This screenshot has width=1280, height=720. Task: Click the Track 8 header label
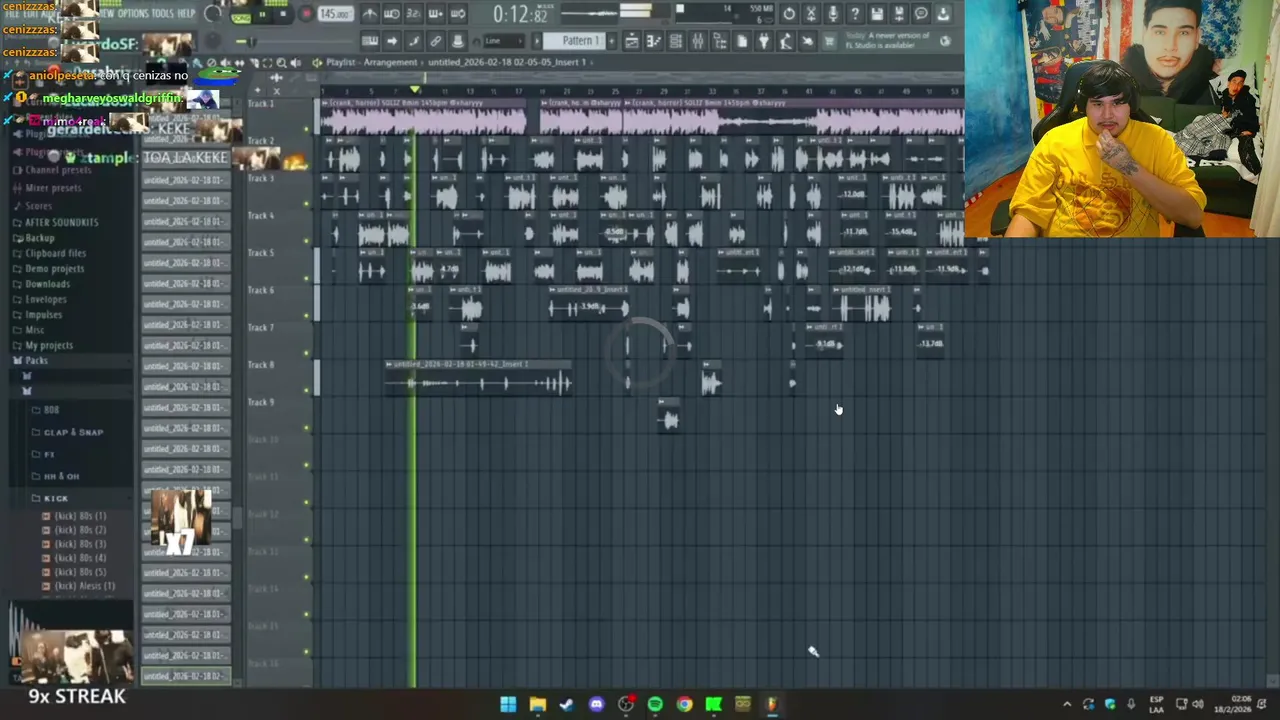(x=261, y=365)
